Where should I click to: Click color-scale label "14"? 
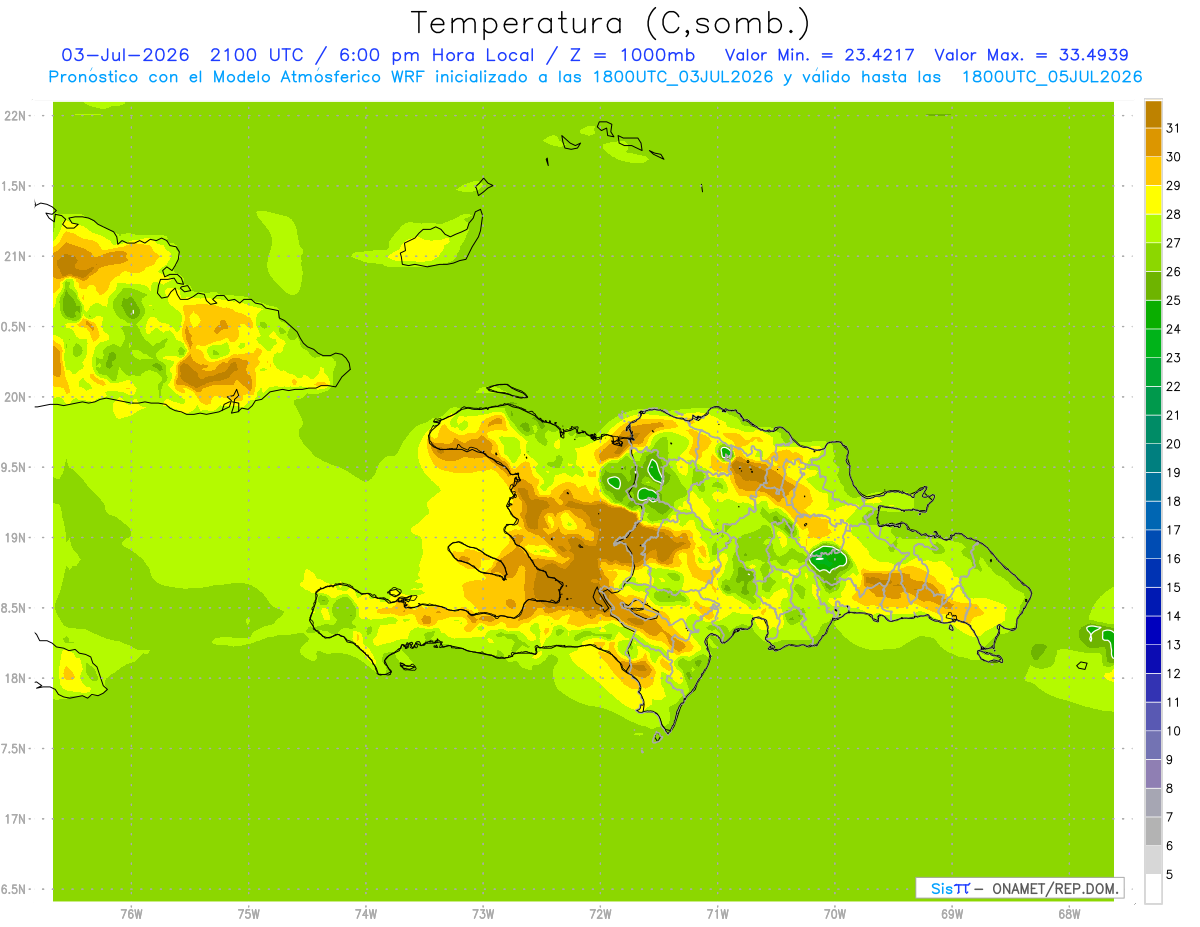pyautogui.click(x=1173, y=616)
